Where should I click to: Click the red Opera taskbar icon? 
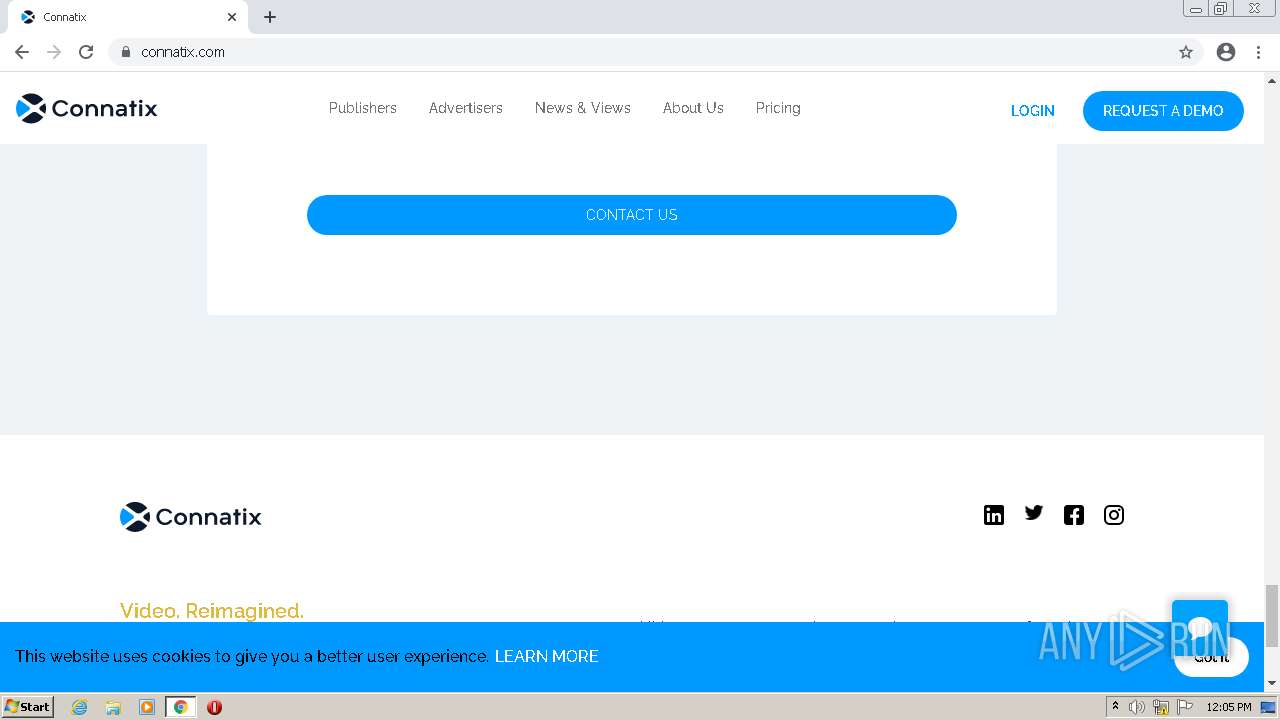tap(214, 707)
